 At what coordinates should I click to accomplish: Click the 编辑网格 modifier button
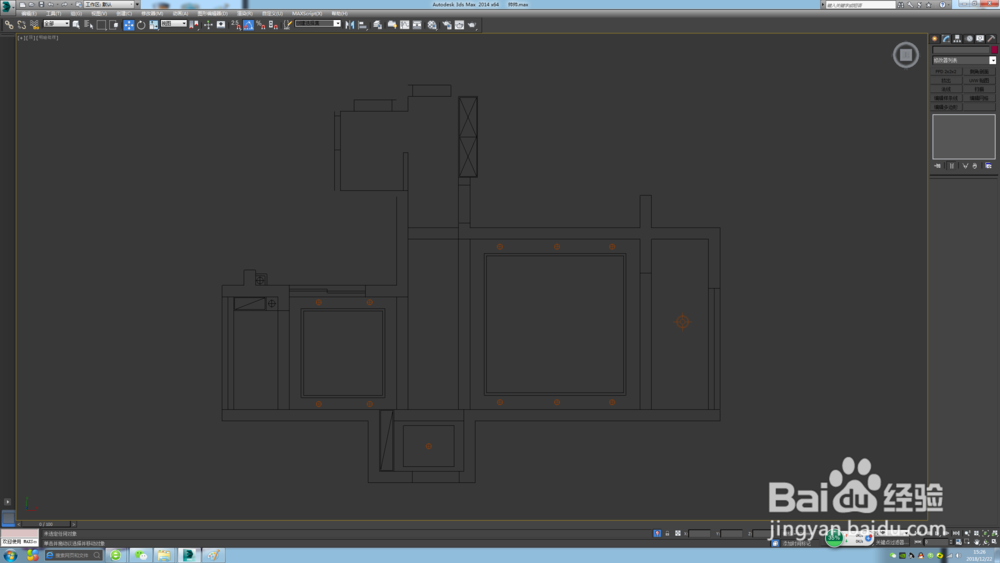tap(979, 98)
